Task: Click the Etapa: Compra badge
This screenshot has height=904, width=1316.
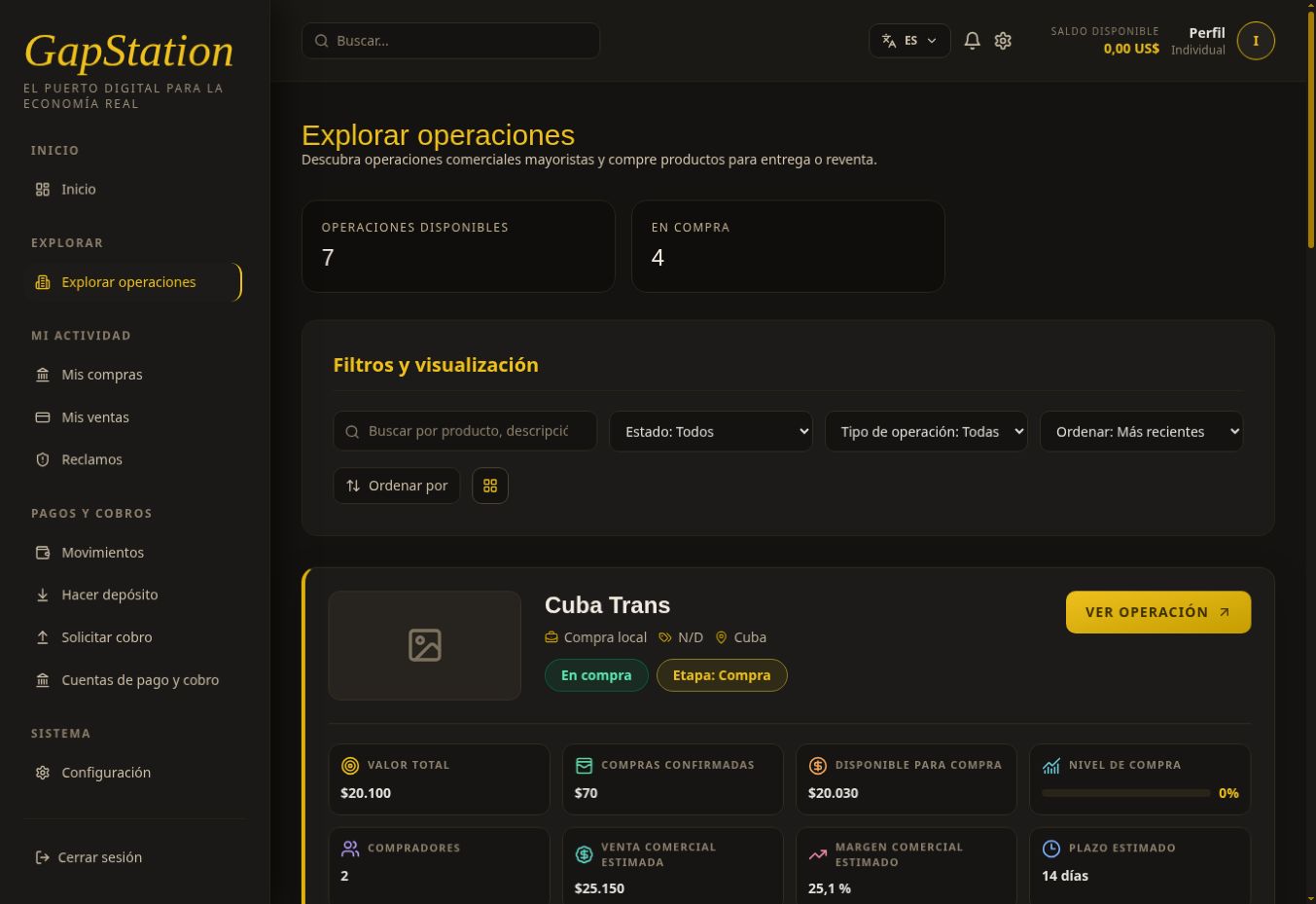Action: [x=722, y=675]
